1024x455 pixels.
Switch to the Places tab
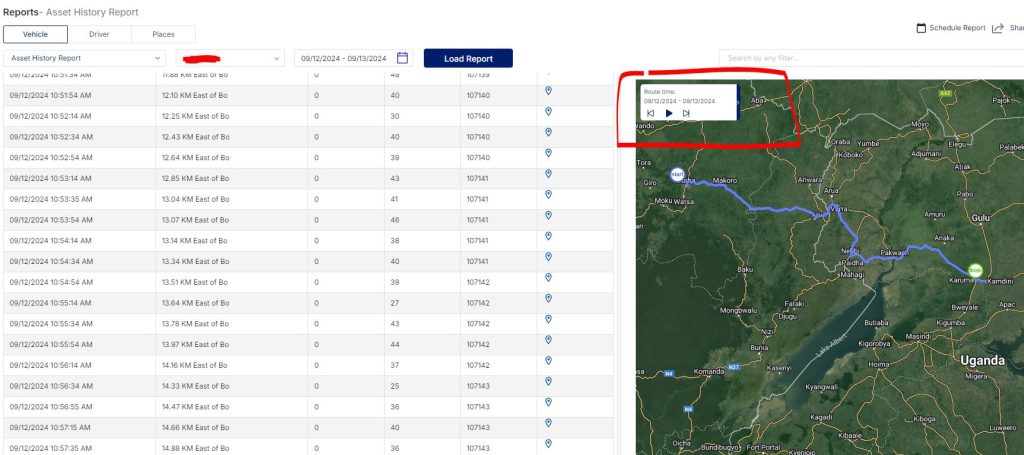coord(163,34)
